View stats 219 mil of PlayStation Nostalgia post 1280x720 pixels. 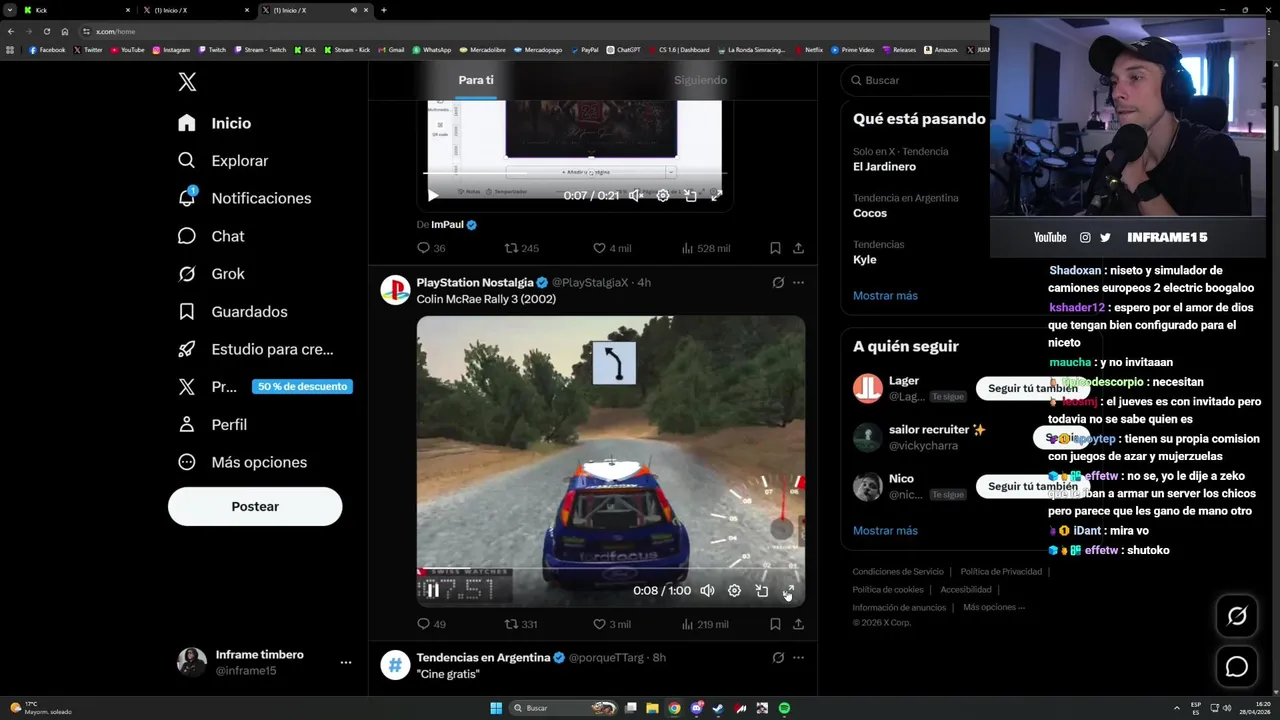[705, 624]
